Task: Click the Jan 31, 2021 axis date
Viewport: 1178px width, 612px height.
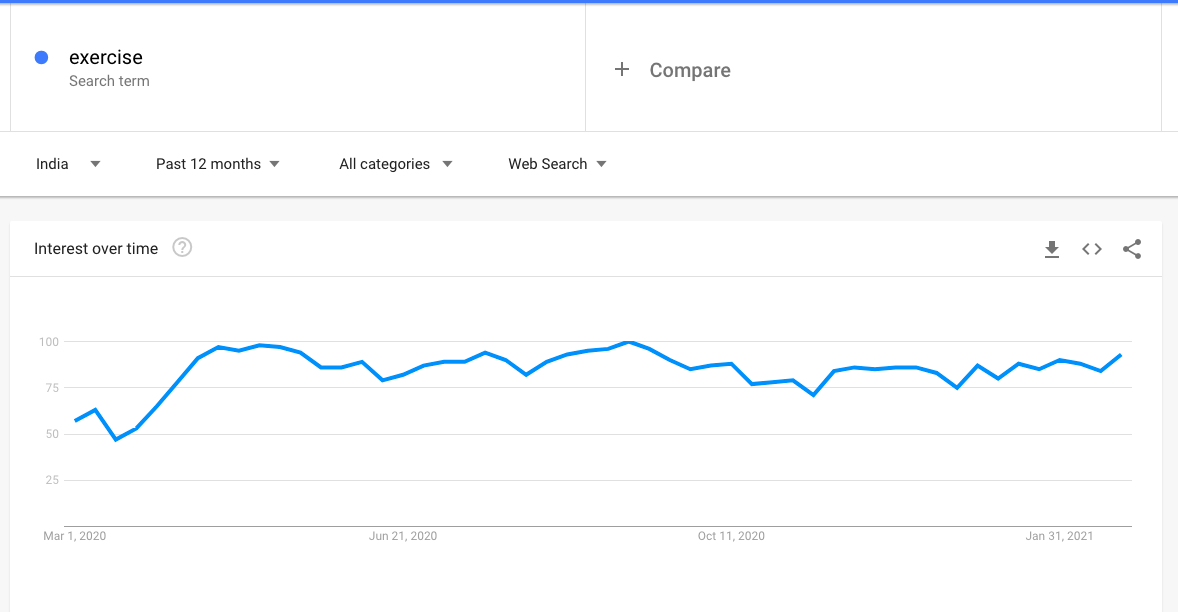Action: (1060, 536)
